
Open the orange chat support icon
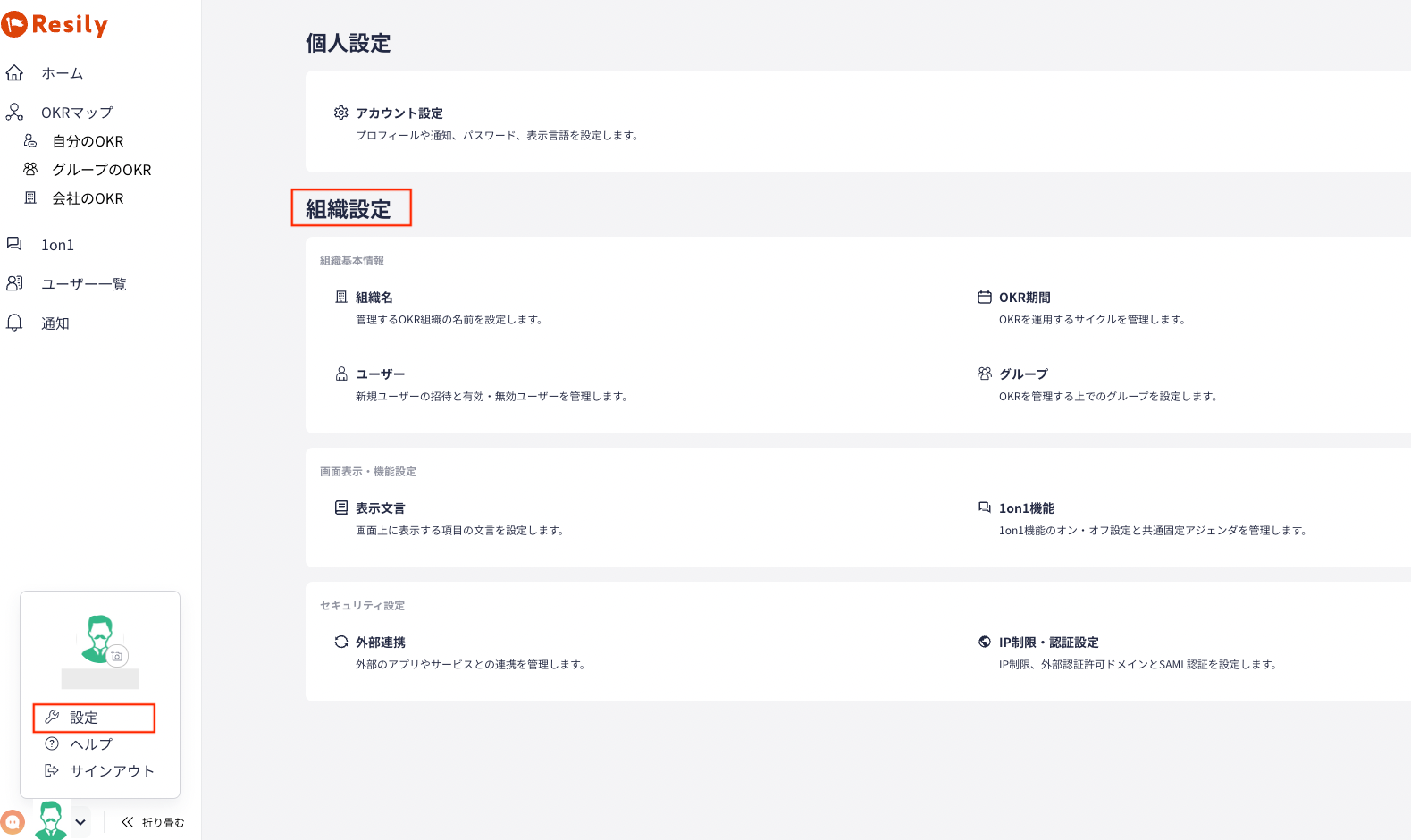coord(13,822)
